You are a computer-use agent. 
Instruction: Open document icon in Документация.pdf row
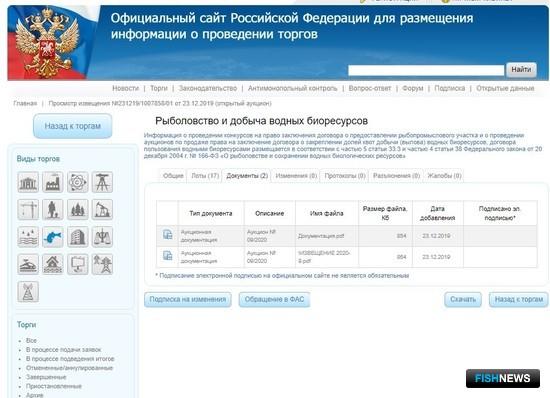168,234
